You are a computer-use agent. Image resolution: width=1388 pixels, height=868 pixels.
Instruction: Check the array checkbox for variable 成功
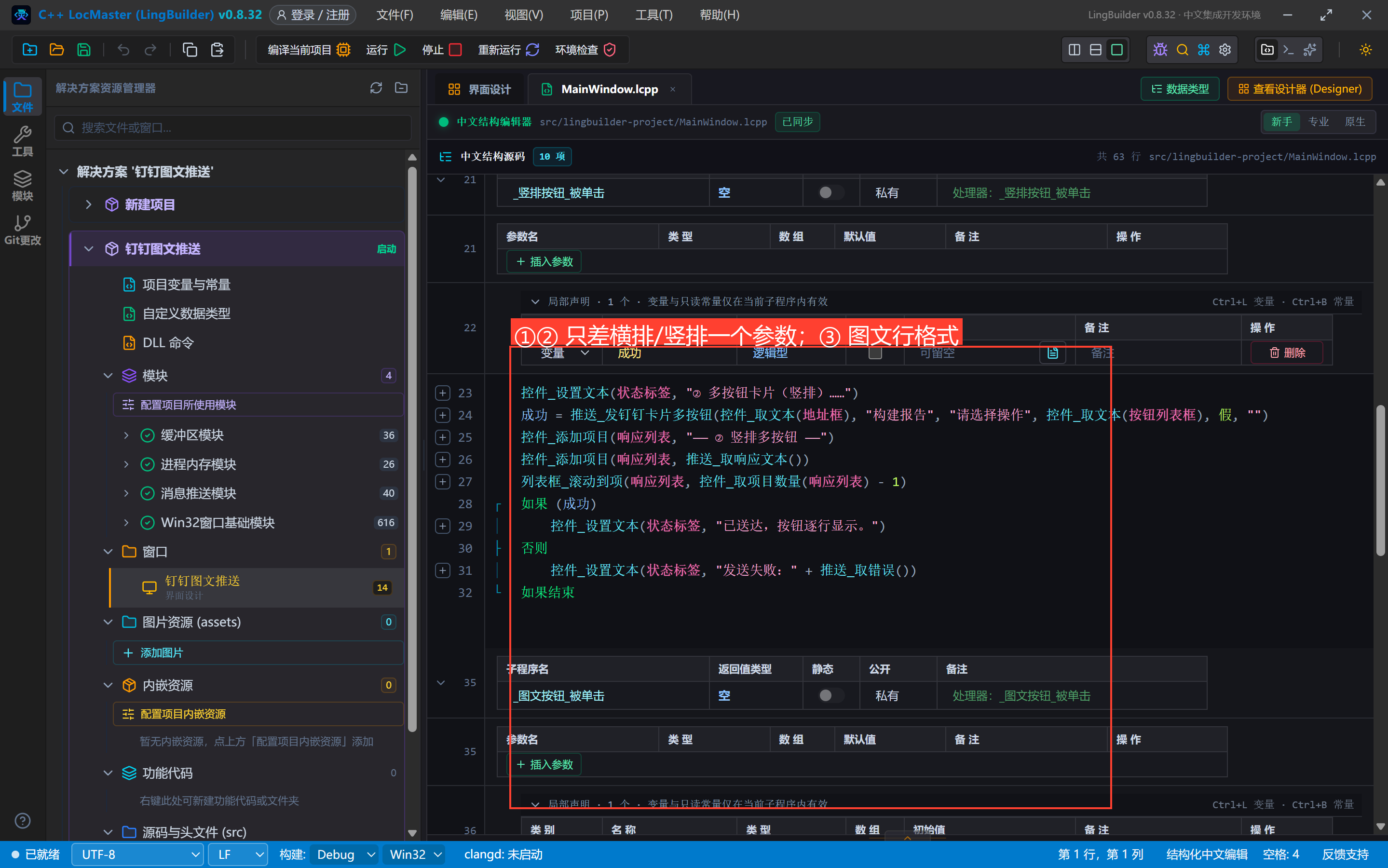coord(875,353)
